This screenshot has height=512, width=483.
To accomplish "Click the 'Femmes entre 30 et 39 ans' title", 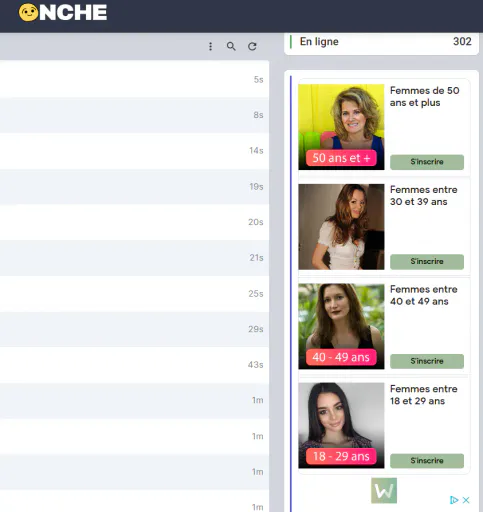I will pos(424,196).
